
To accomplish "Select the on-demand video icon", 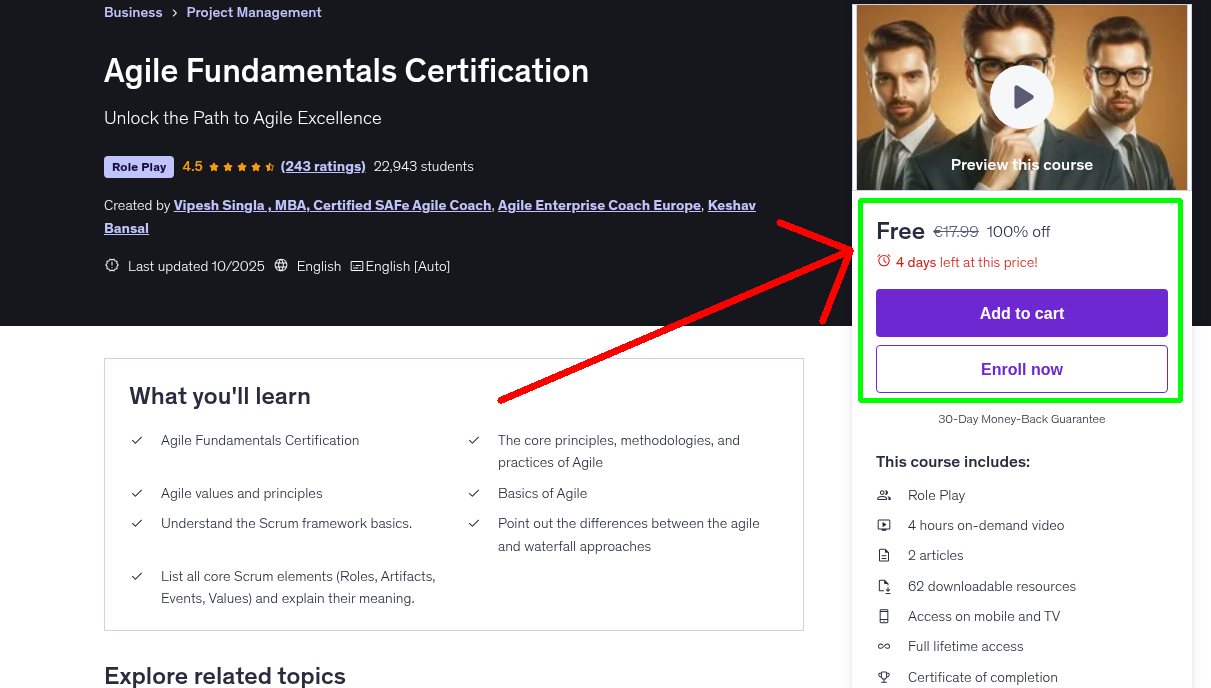I will [884, 525].
